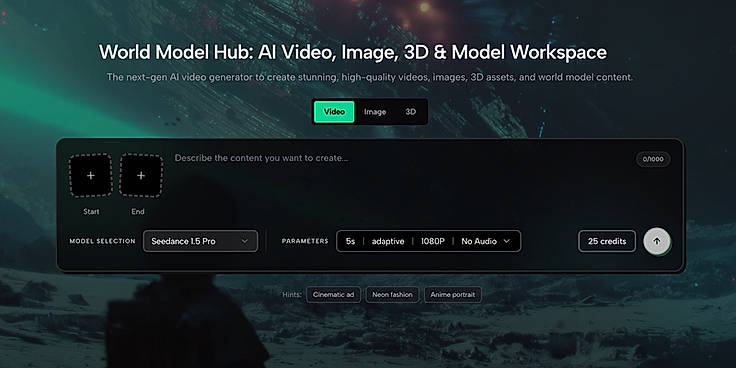Choose the Neon fashion hint
This screenshot has height=368, width=736.
[x=392, y=295]
